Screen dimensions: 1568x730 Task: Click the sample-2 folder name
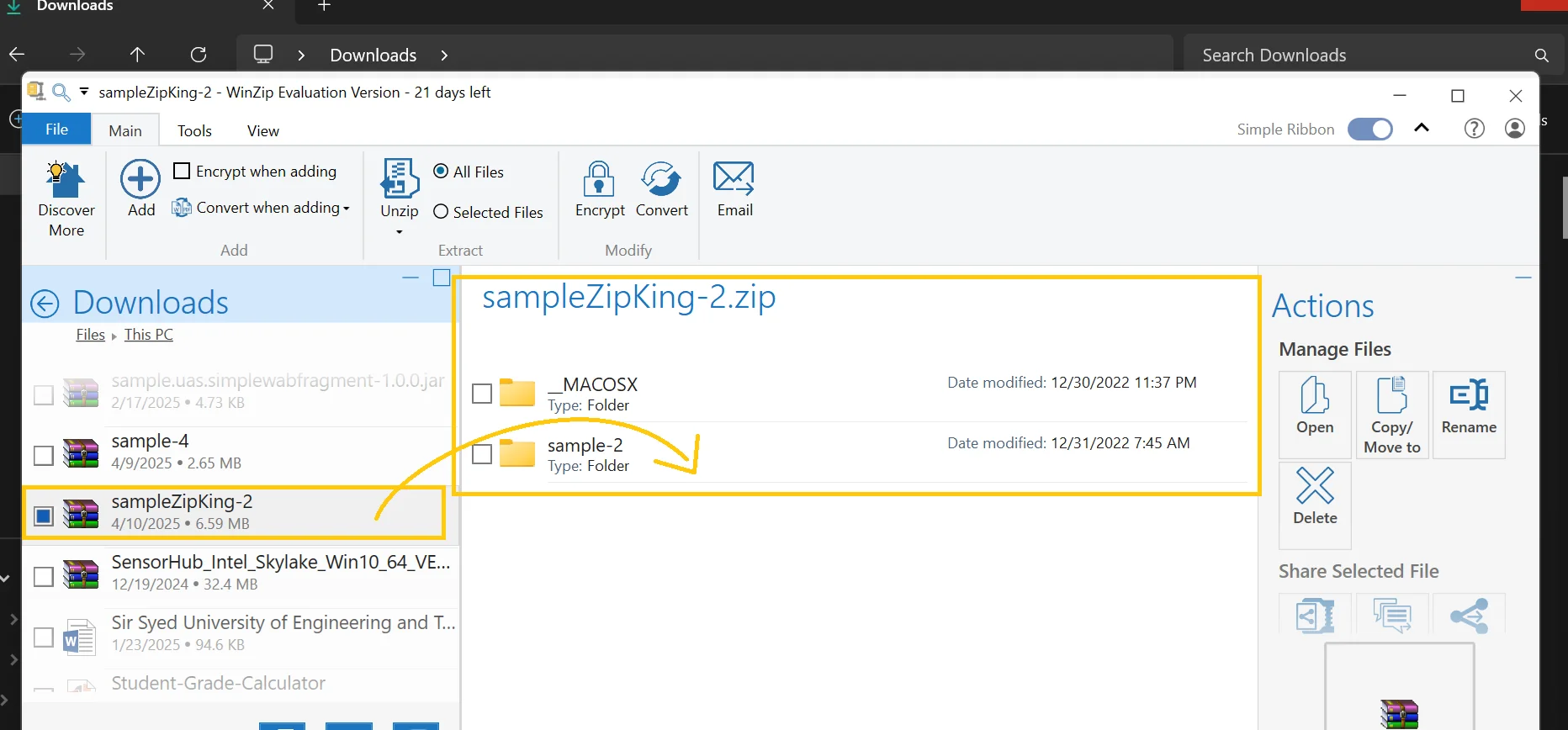click(585, 445)
